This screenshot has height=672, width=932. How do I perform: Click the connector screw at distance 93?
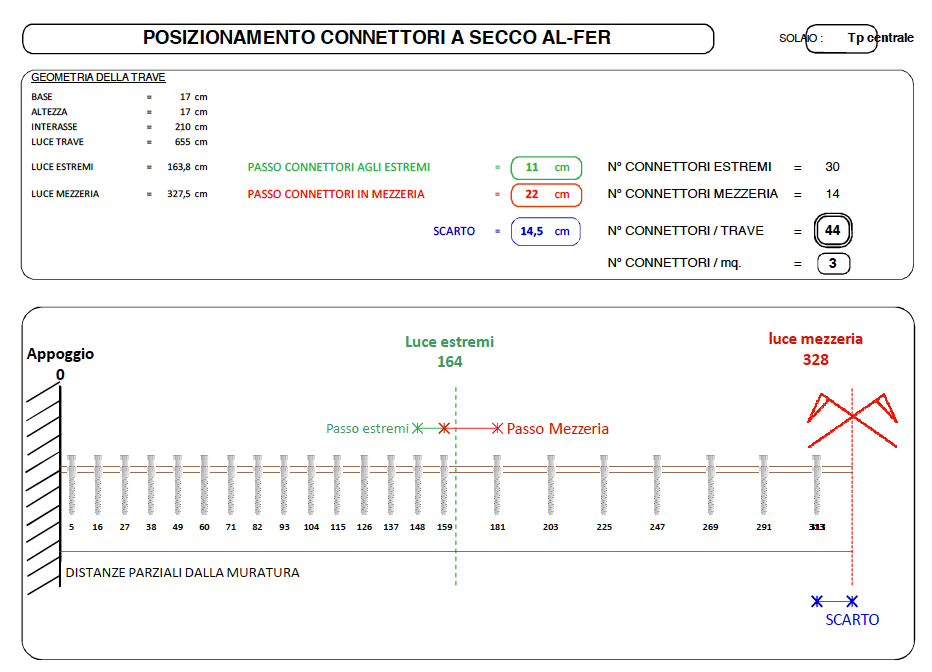(x=284, y=485)
